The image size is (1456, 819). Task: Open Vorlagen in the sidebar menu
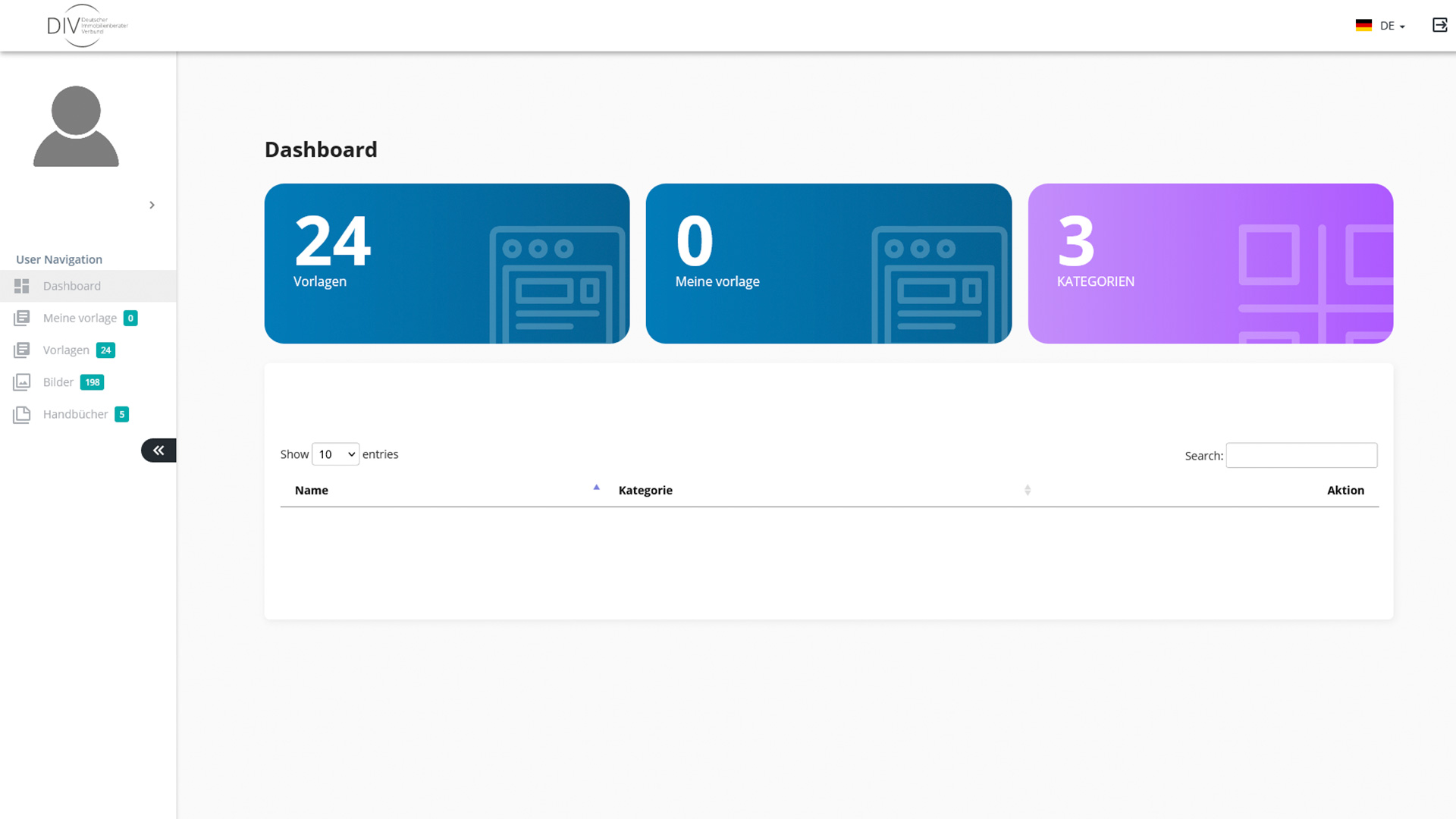(x=66, y=350)
